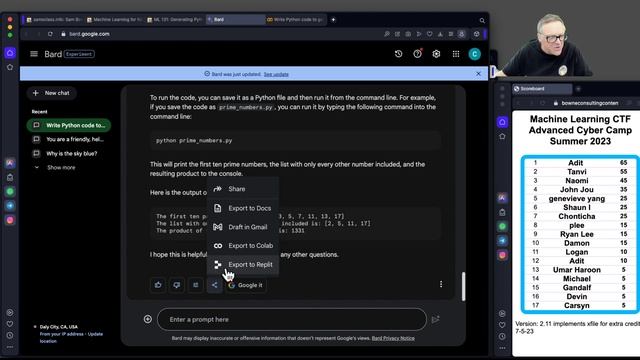Open the help question mark icon
640x360 pixels.
(417, 54)
